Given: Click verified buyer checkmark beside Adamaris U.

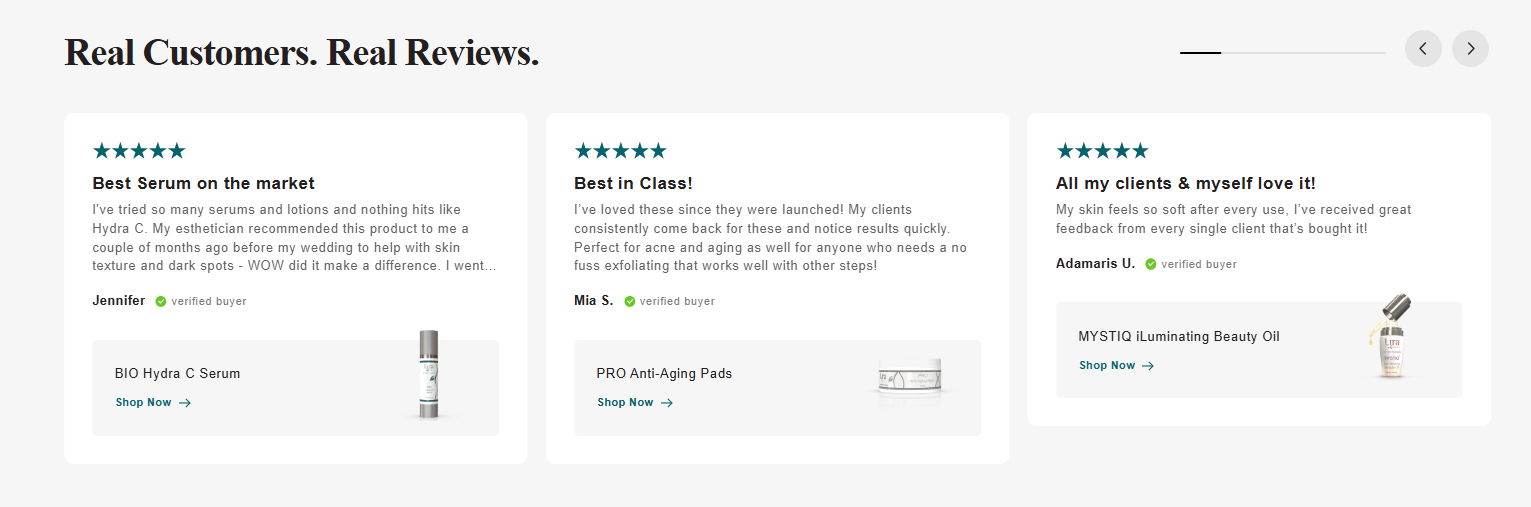Looking at the screenshot, I should [1151, 264].
